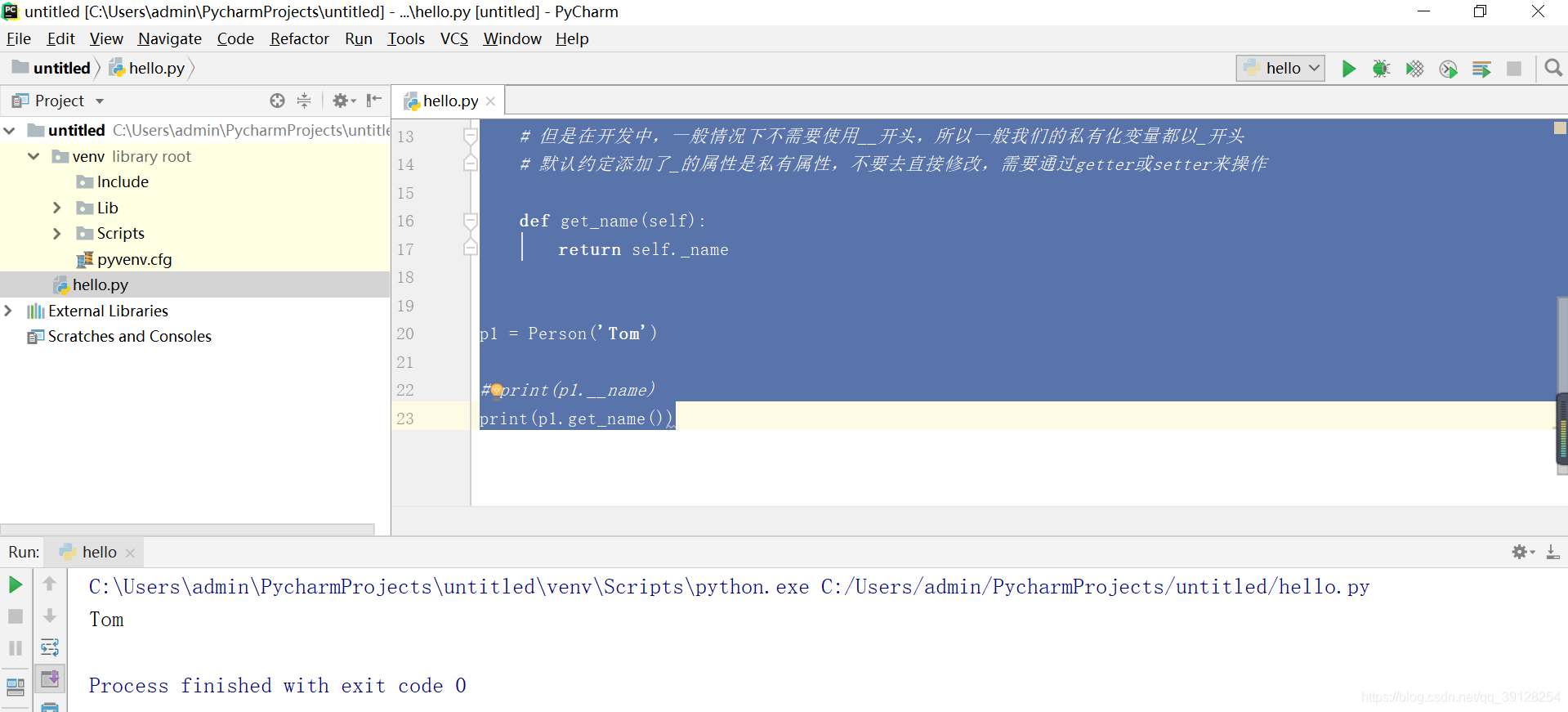Click the pyvenv.cfg file icon
Viewport: 1568px width, 712px height.
(84, 260)
